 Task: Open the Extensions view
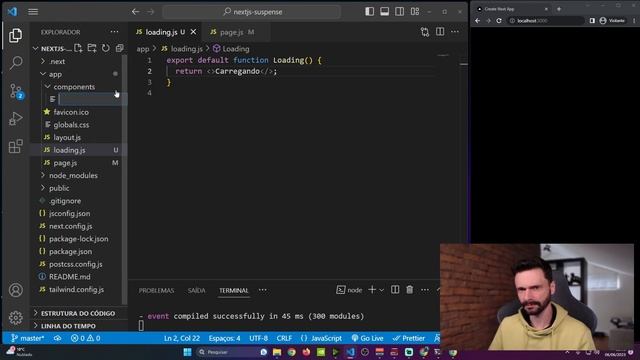pyautogui.click(x=16, y=146)
